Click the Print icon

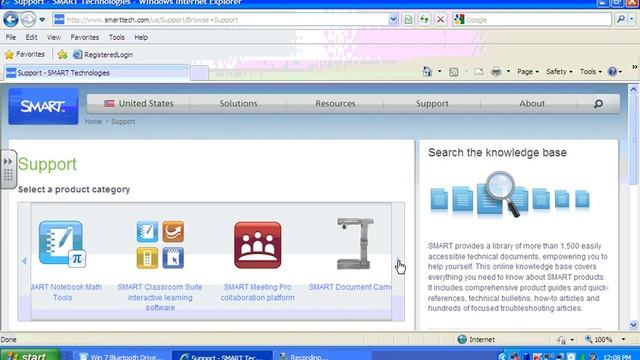tap(496, 72)
